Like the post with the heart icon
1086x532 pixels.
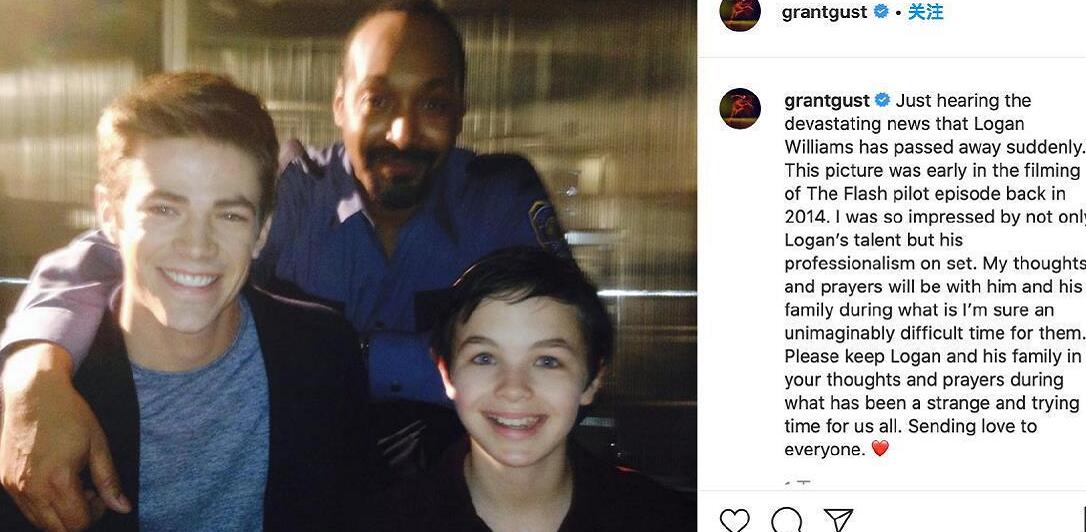tap(734, 520)
